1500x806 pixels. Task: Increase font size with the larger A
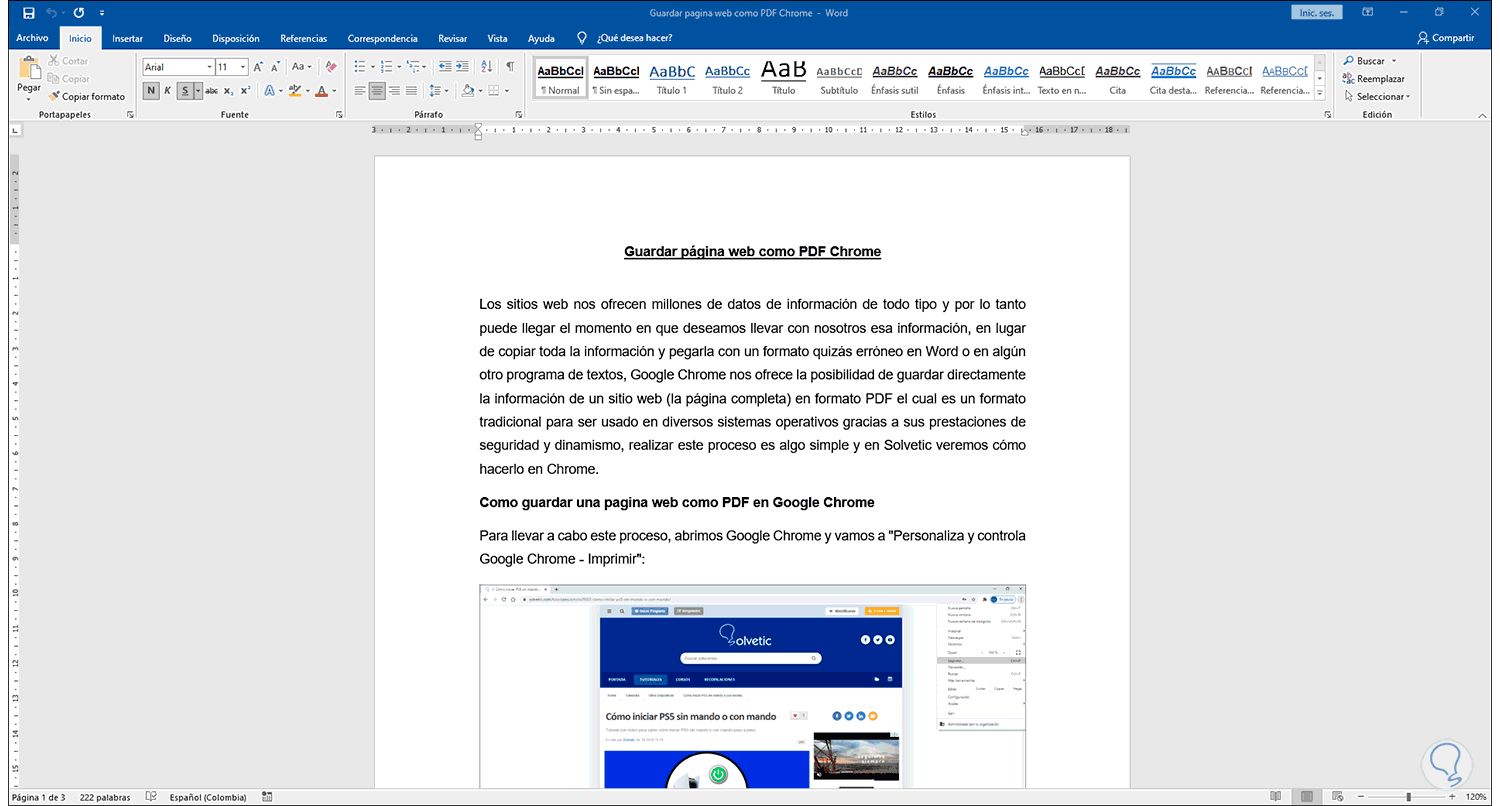258,67
